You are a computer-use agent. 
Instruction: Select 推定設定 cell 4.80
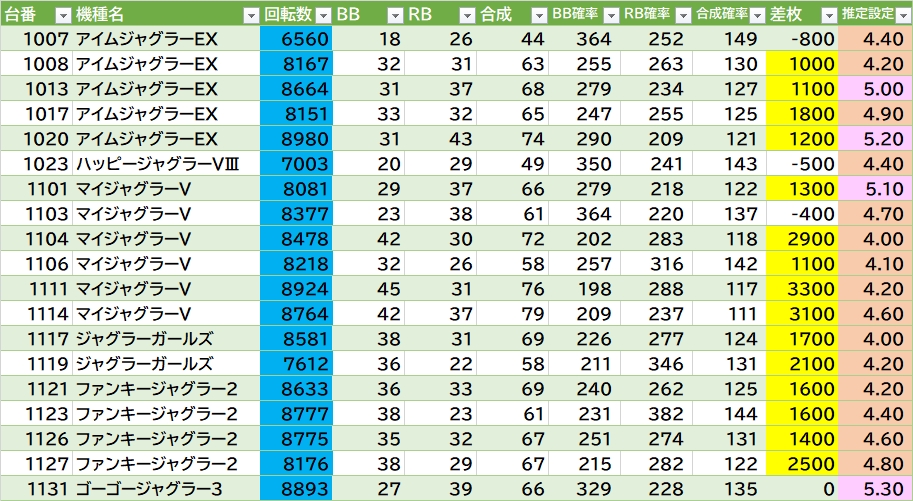(x=875, y=464)
